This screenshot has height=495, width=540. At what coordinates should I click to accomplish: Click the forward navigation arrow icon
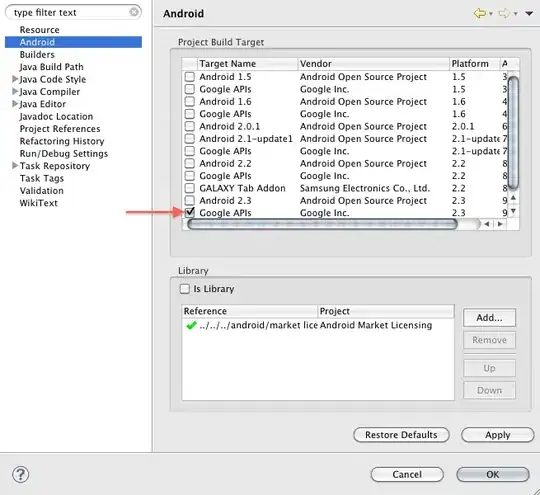[504, 13]
